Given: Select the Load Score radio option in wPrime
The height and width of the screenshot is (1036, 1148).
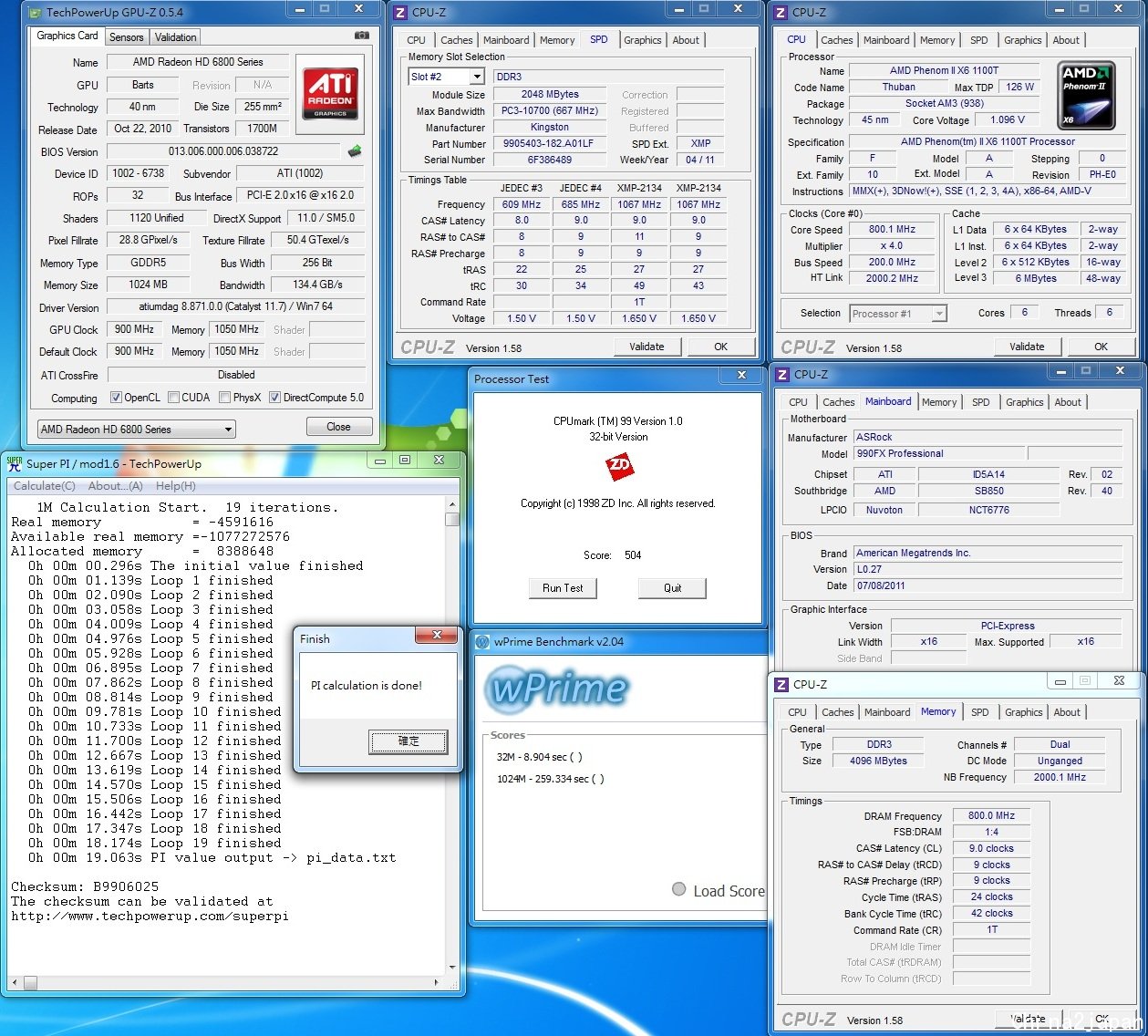Looking at the screenshot, I should (678, 889).
